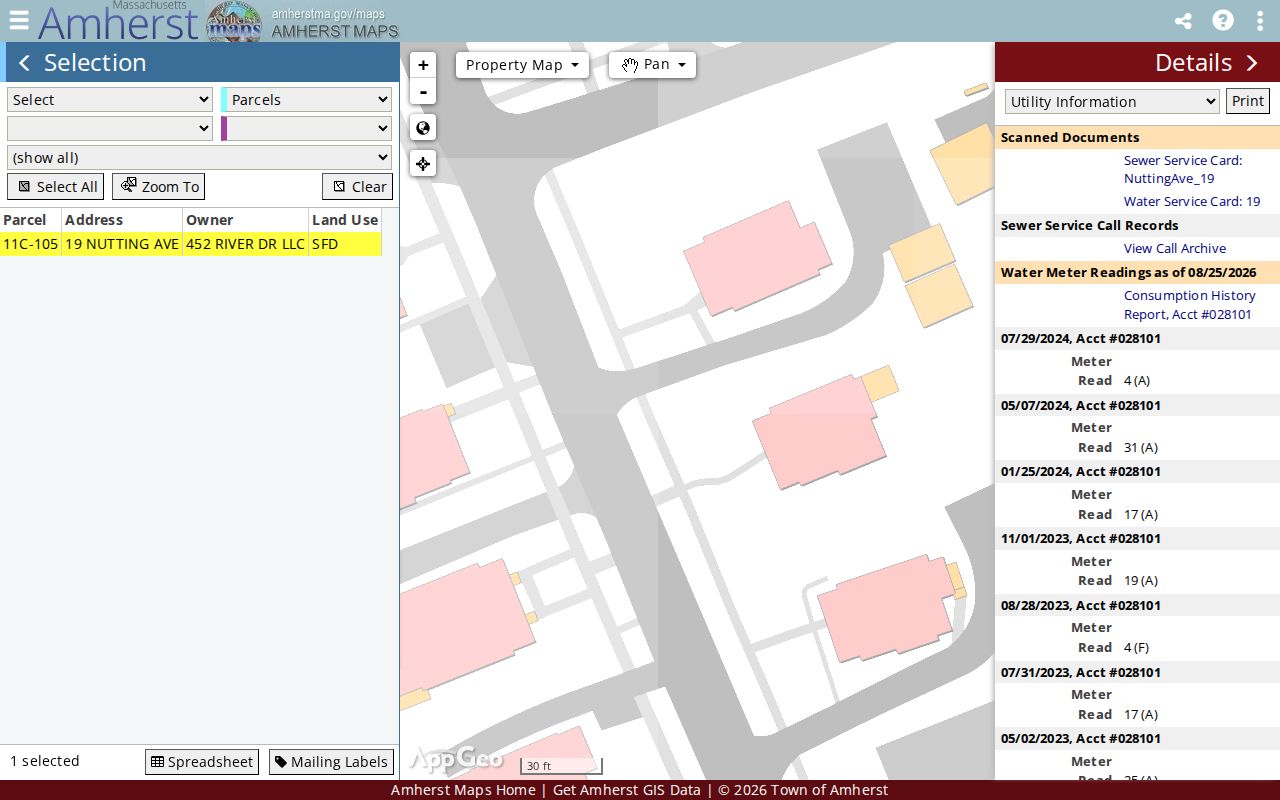Click the SFD land use cell
Viewport: 1280px width, 800px height.
click(x=345, y=244)
